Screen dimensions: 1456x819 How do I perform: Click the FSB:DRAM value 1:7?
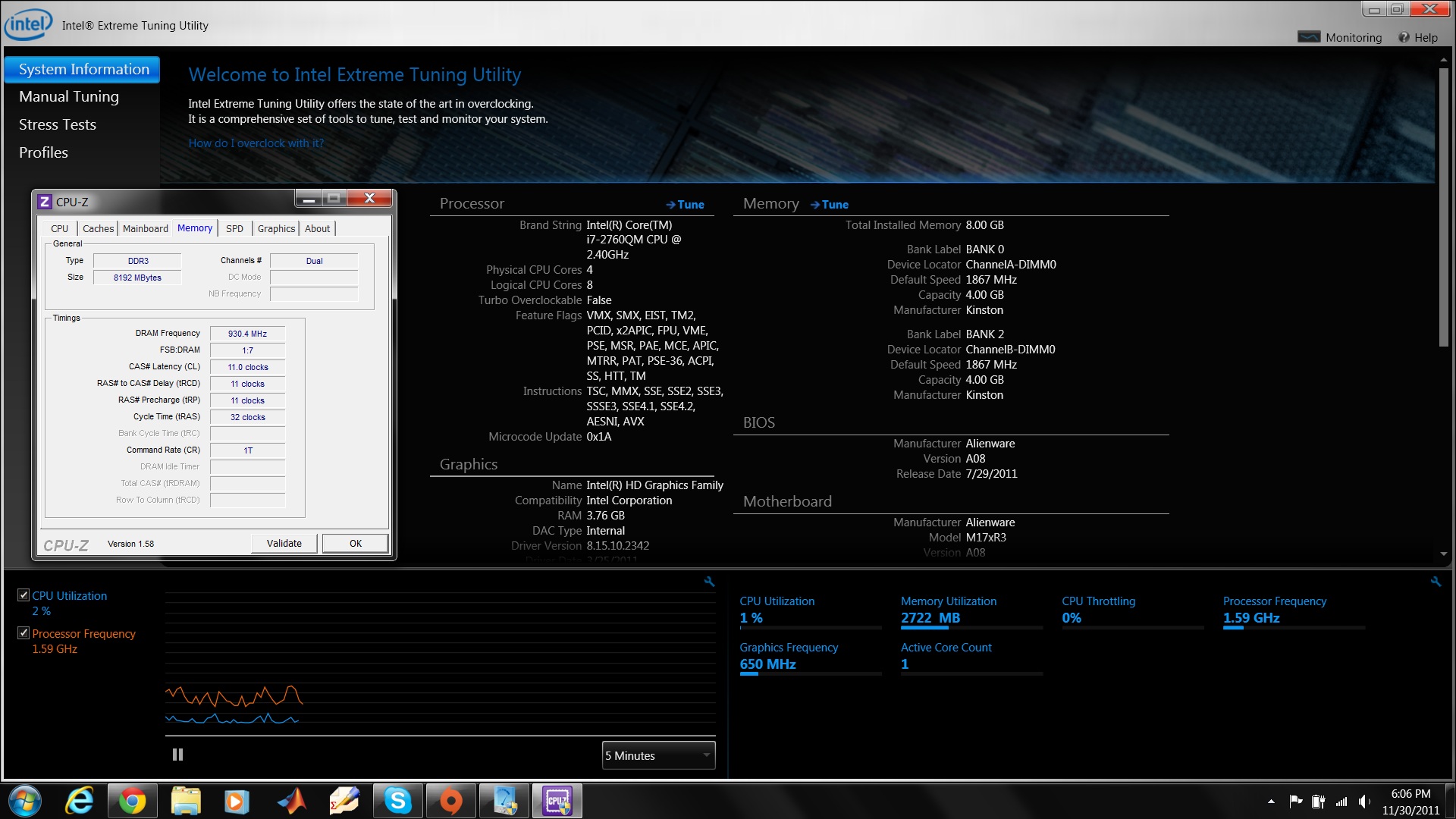[x=248, y=350]
